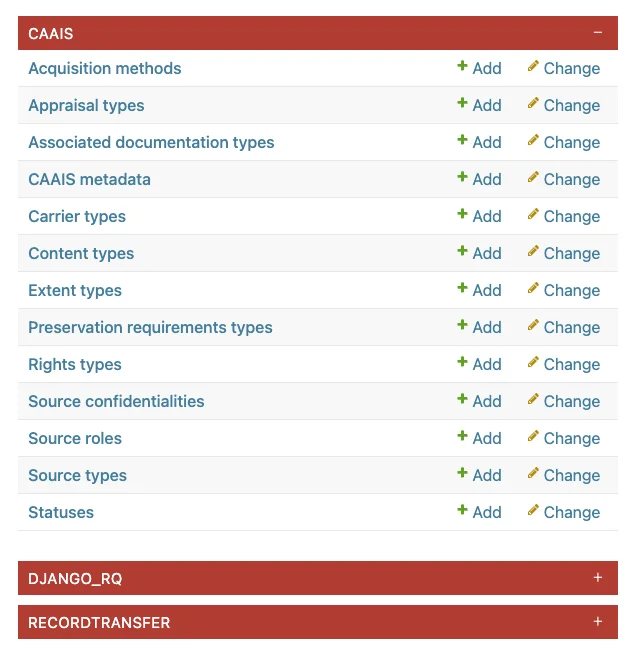637x648 pixels.
Task: Click Change pencil icon for Extent types
Action: [x=533, y=288]
